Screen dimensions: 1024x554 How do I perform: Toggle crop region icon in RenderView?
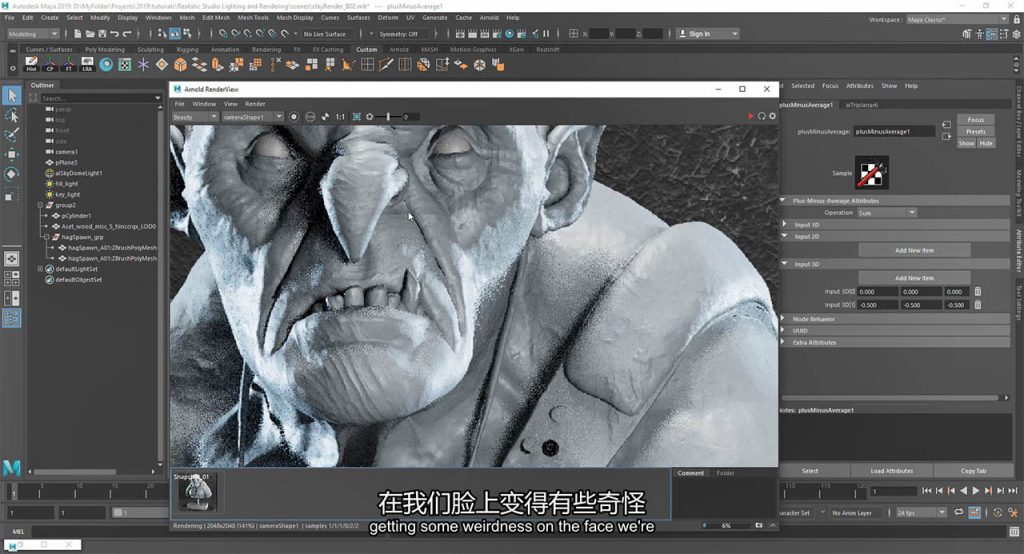coord(357,117)
